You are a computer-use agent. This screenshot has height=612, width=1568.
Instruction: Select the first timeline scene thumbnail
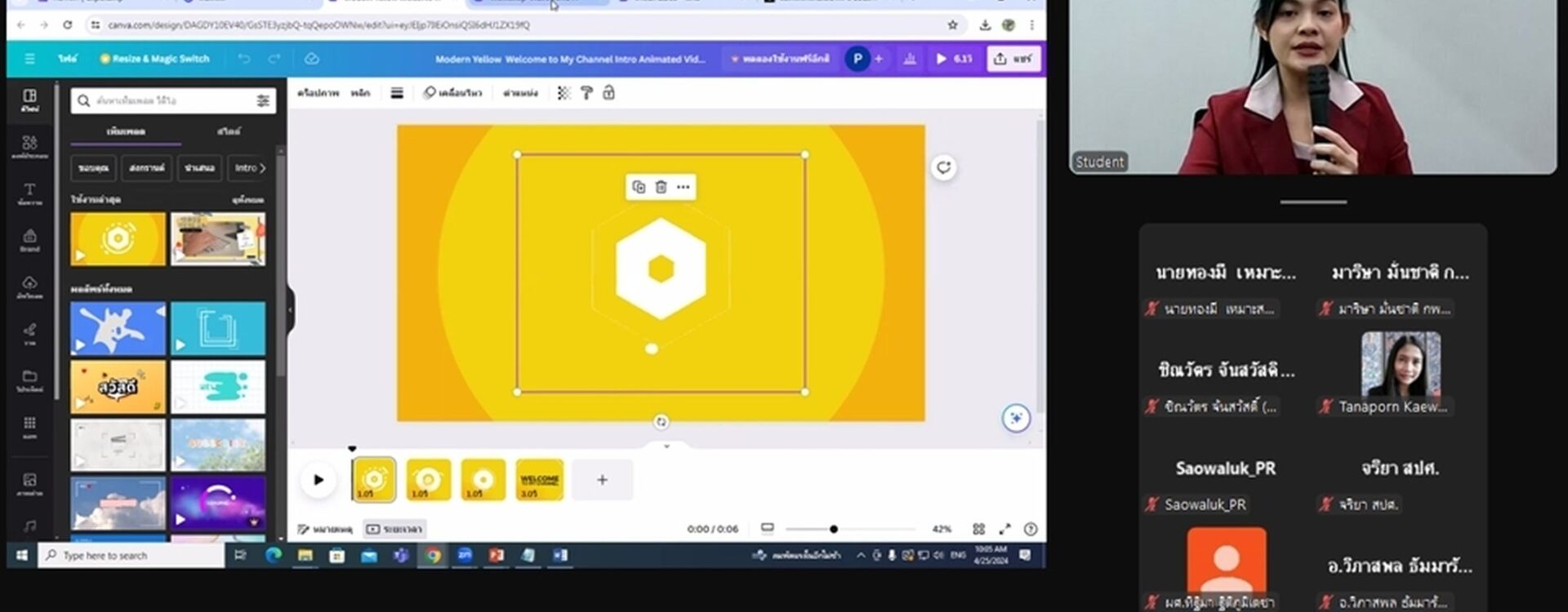(374, 480)
